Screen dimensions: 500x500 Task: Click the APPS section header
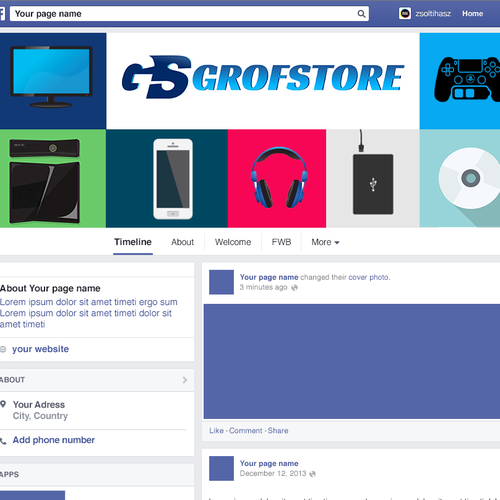(x=10, y=474)
